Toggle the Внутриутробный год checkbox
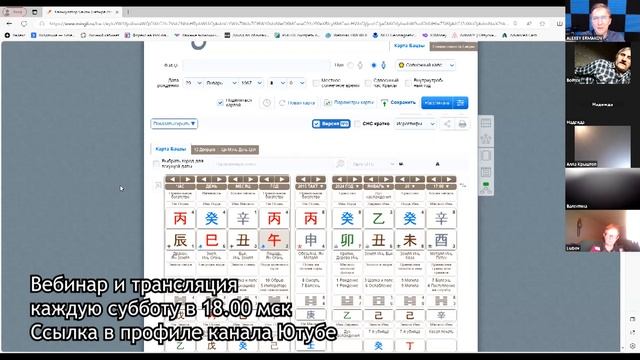Viewport: 640px width, 360px height. [408, 83]
